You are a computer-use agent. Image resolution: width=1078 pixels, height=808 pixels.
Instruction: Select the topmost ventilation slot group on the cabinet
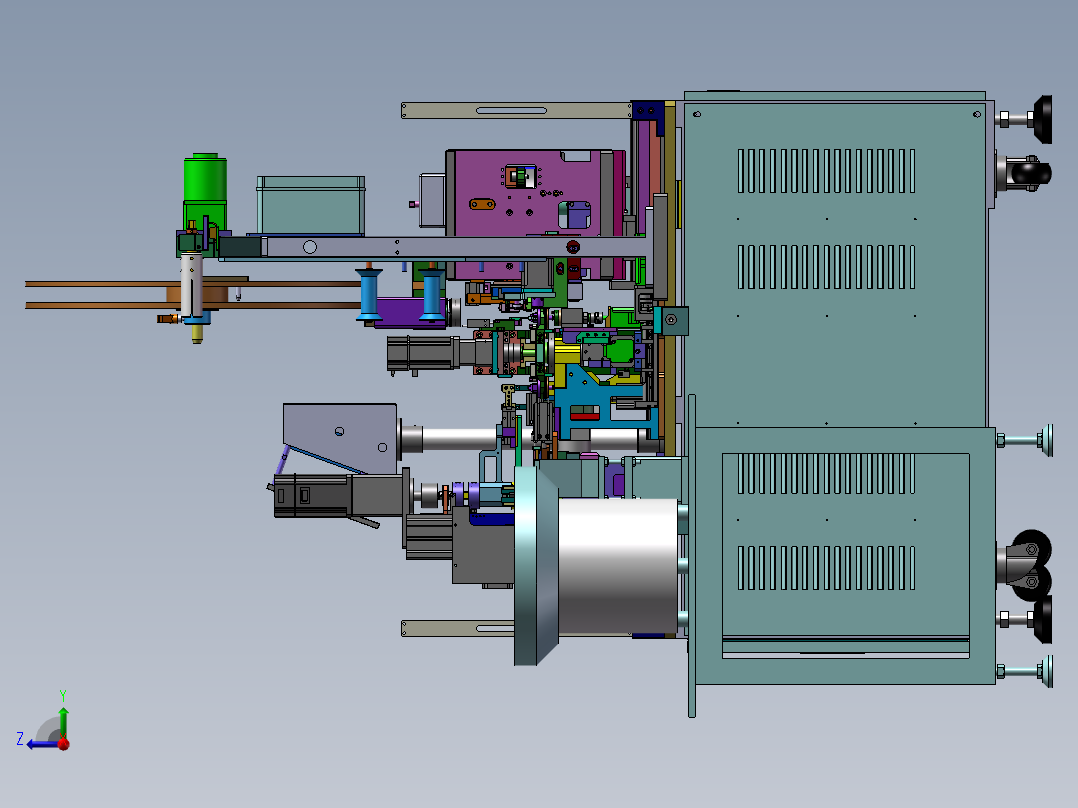click(x=826, y=171)
